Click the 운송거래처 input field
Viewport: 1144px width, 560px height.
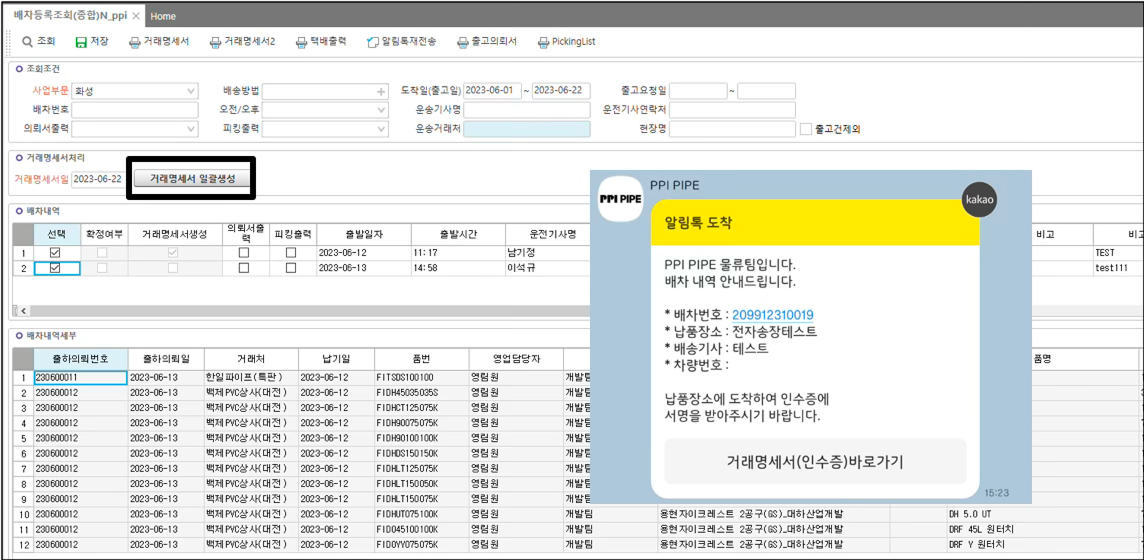click(527, 128)
